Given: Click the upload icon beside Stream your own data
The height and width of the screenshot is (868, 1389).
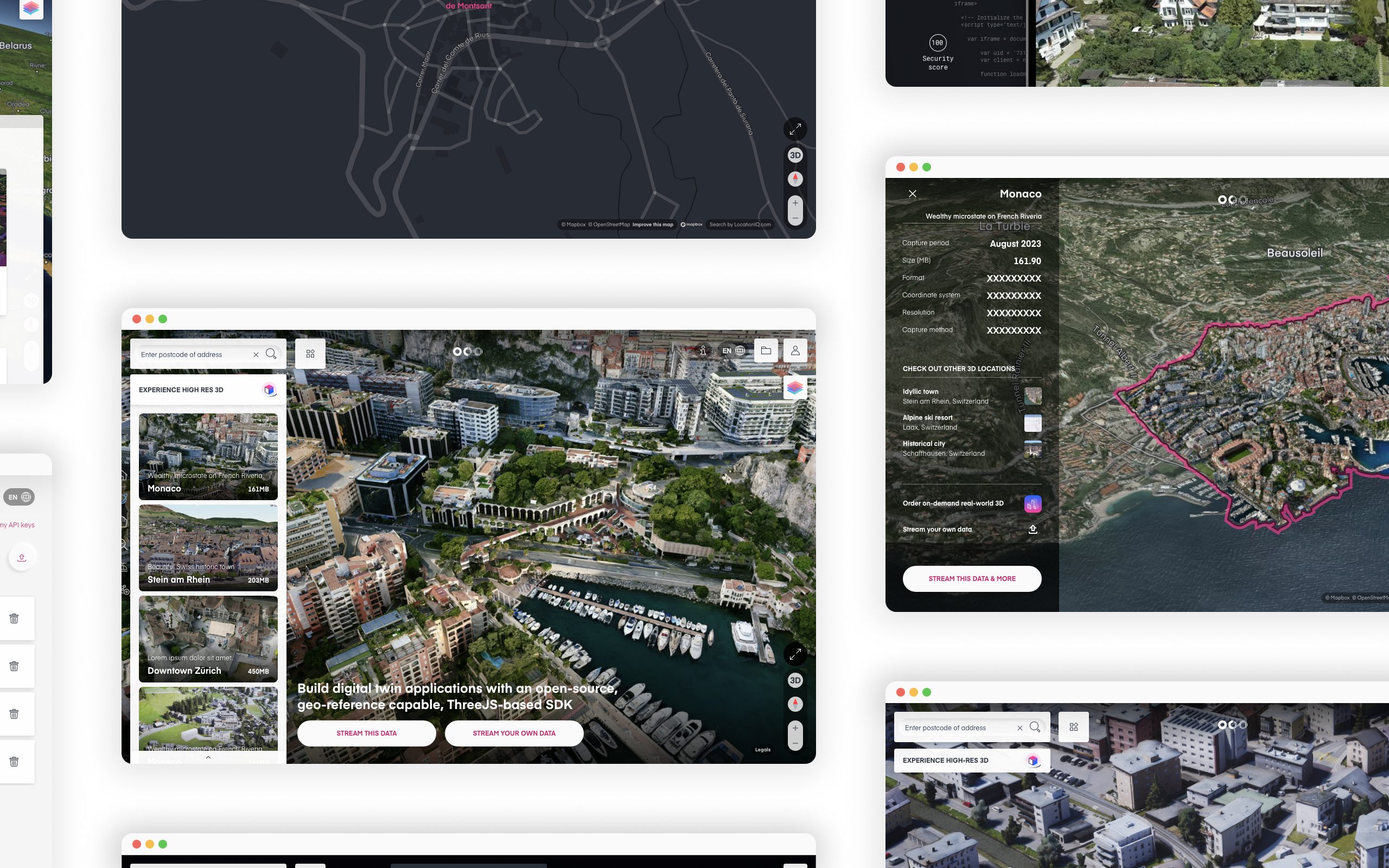Looking at the screenshot, I should pos(1033,529).
